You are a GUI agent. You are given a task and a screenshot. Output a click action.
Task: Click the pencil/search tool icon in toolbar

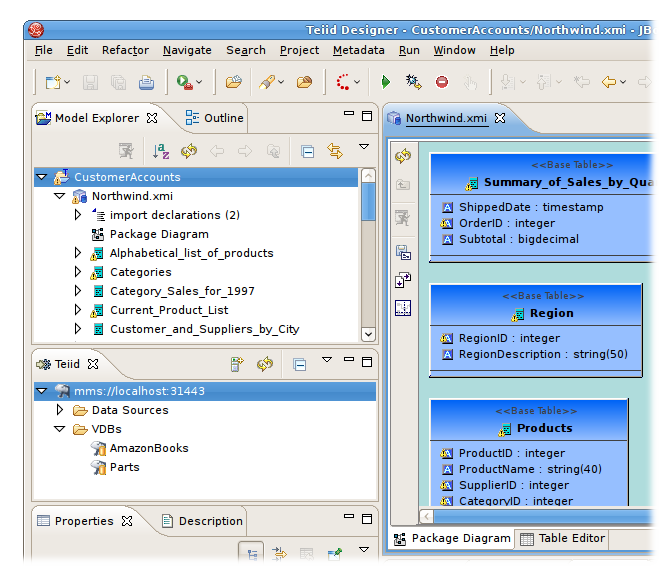click(267, 82)
